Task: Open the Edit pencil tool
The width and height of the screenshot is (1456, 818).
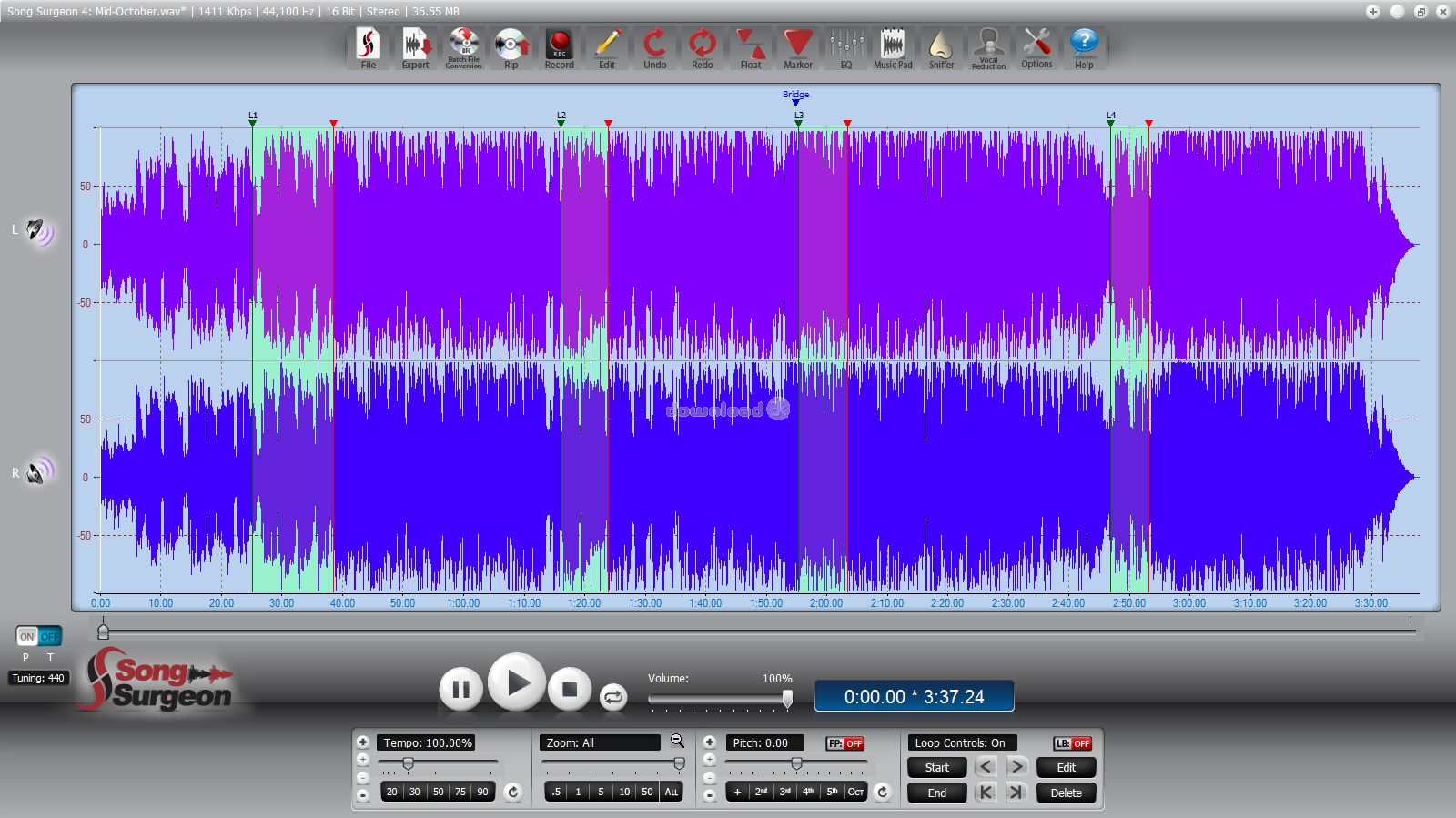Action: coord(607,48)
